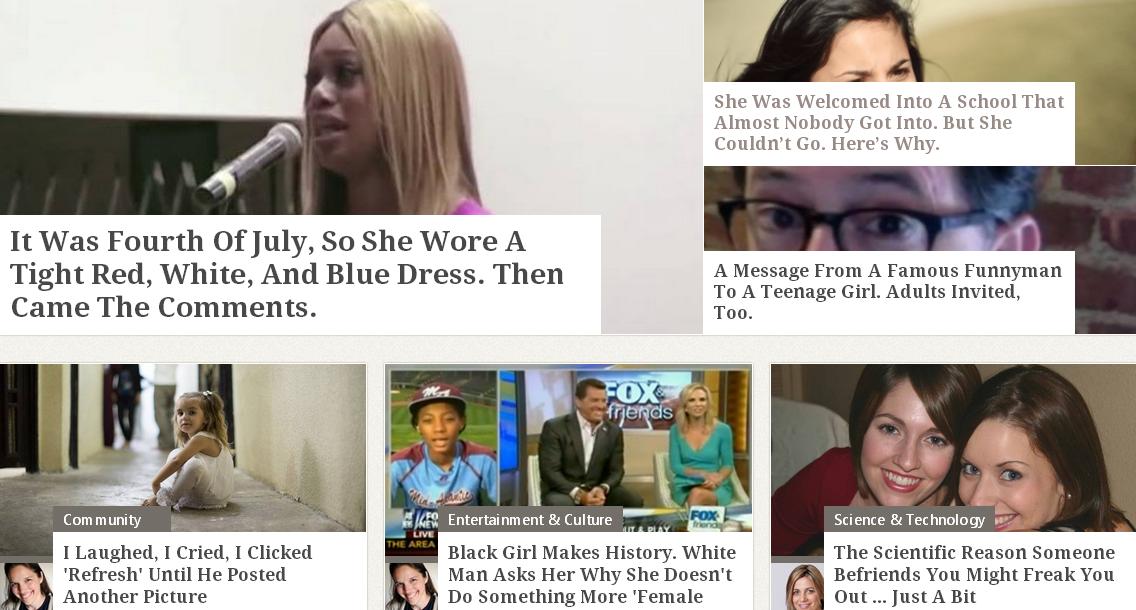Click the dark-haired woman thumbnail above the school headline
Screen dimensions: 1136x610
[x=919, y=41]
